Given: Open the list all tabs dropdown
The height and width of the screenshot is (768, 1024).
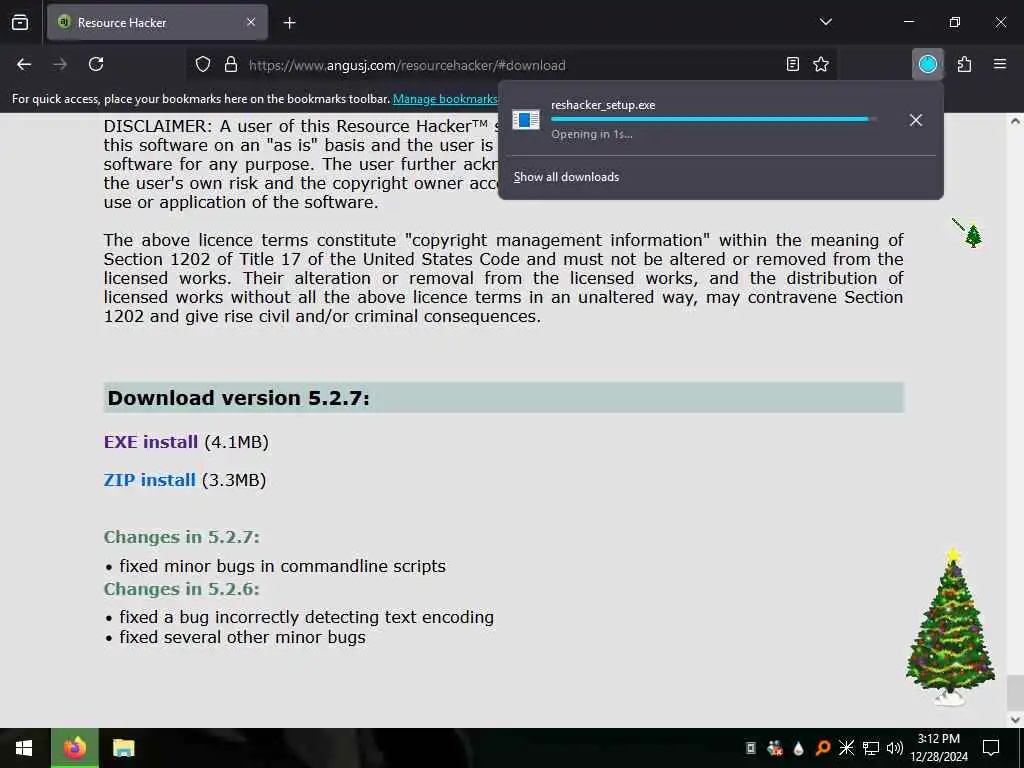Looking at the screenshot, I should tap(825, 22).
